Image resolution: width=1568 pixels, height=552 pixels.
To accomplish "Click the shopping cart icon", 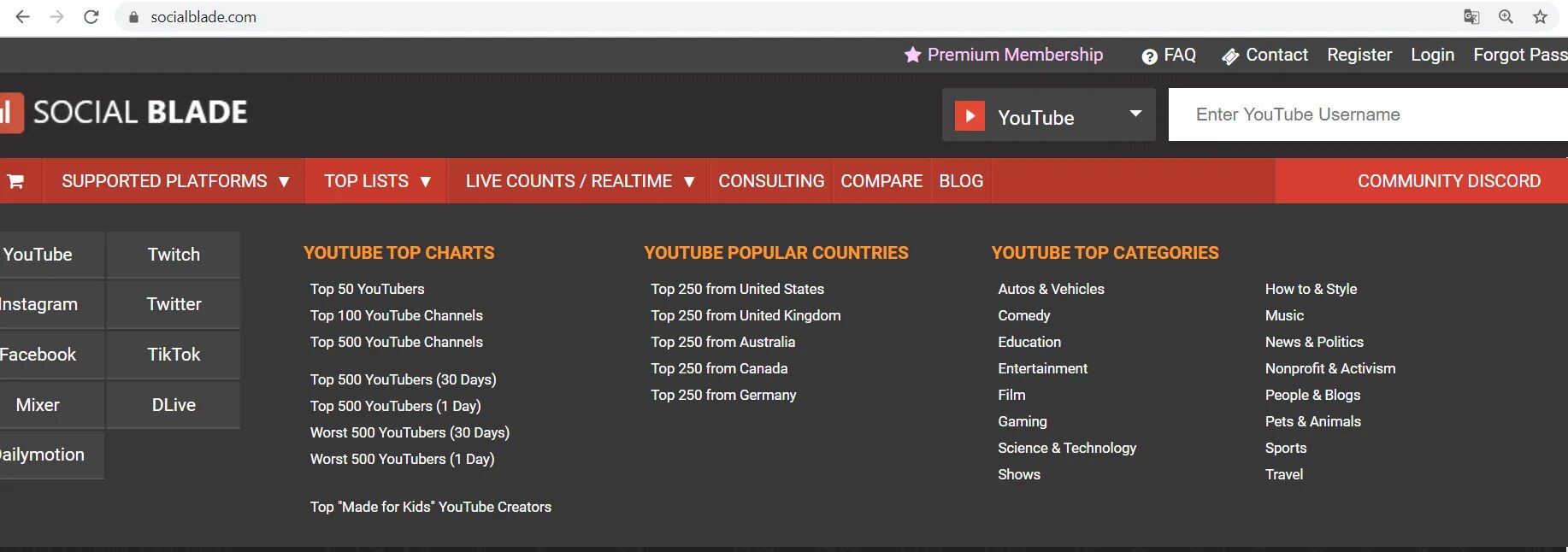I will pos(15,181).
